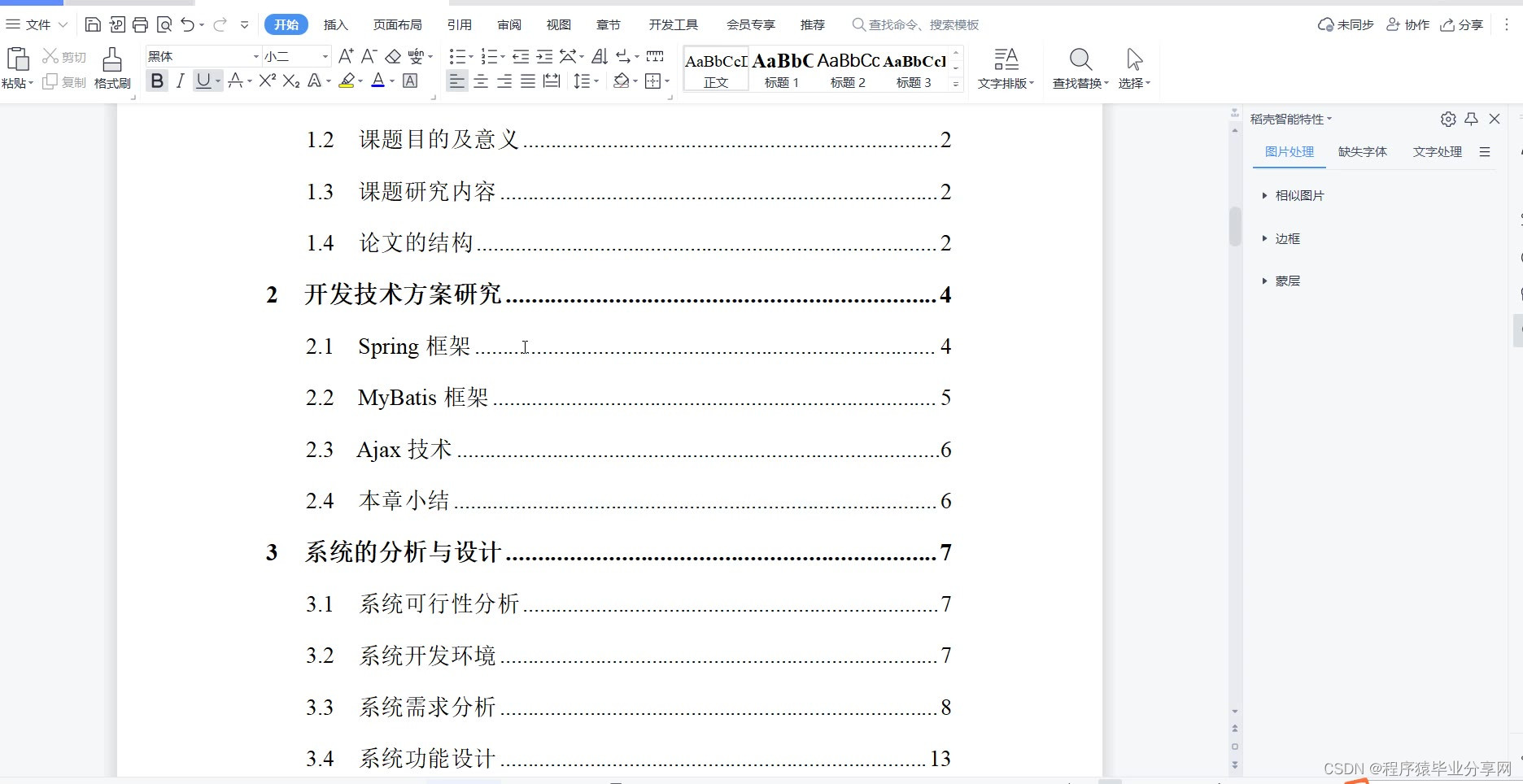Increase paragraph indent
This screenshot has height=784, width=1523.
click(x=544, y=56)
